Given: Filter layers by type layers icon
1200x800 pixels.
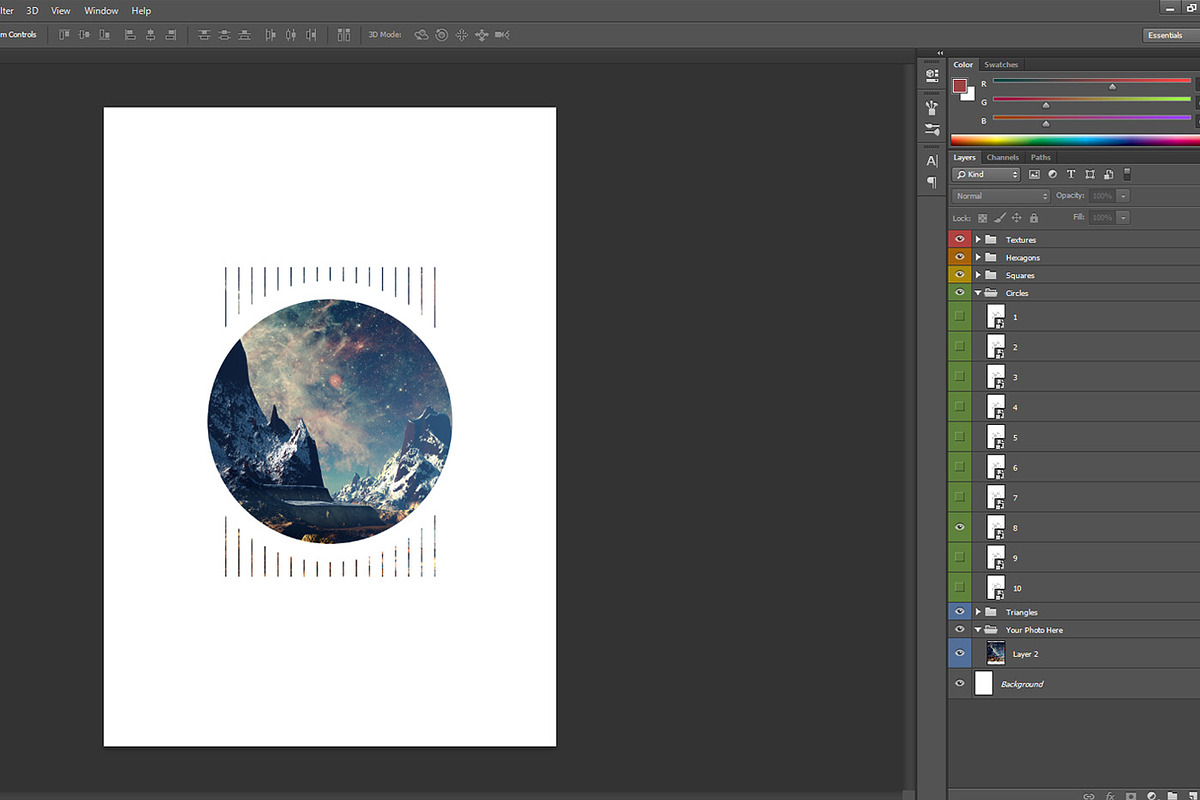Looking at the screenshot, I should click(x=1071, y=174).
